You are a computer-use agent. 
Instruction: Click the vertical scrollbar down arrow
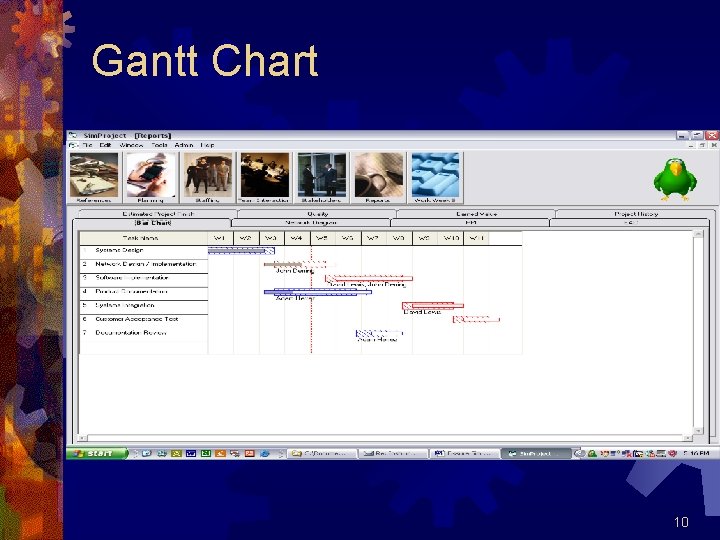[x=698, y=431]
